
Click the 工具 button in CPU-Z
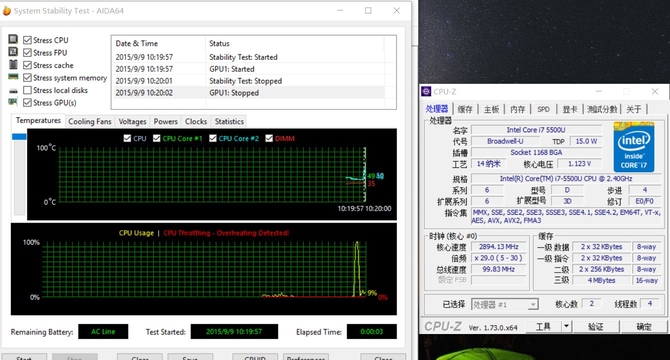tap(543, 327)
